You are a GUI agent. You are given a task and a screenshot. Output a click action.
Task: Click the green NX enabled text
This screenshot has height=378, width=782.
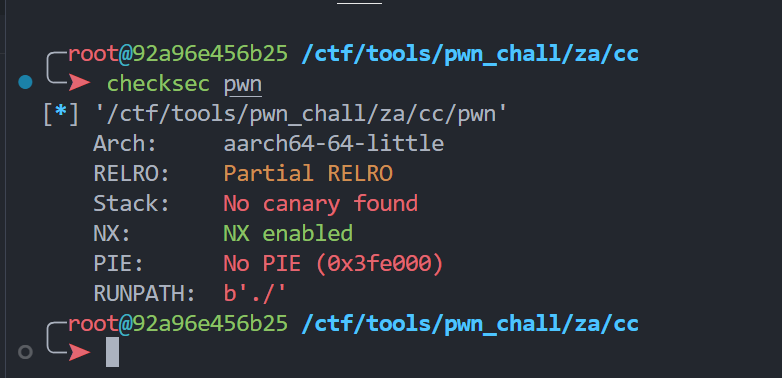[x=288, y=233]
